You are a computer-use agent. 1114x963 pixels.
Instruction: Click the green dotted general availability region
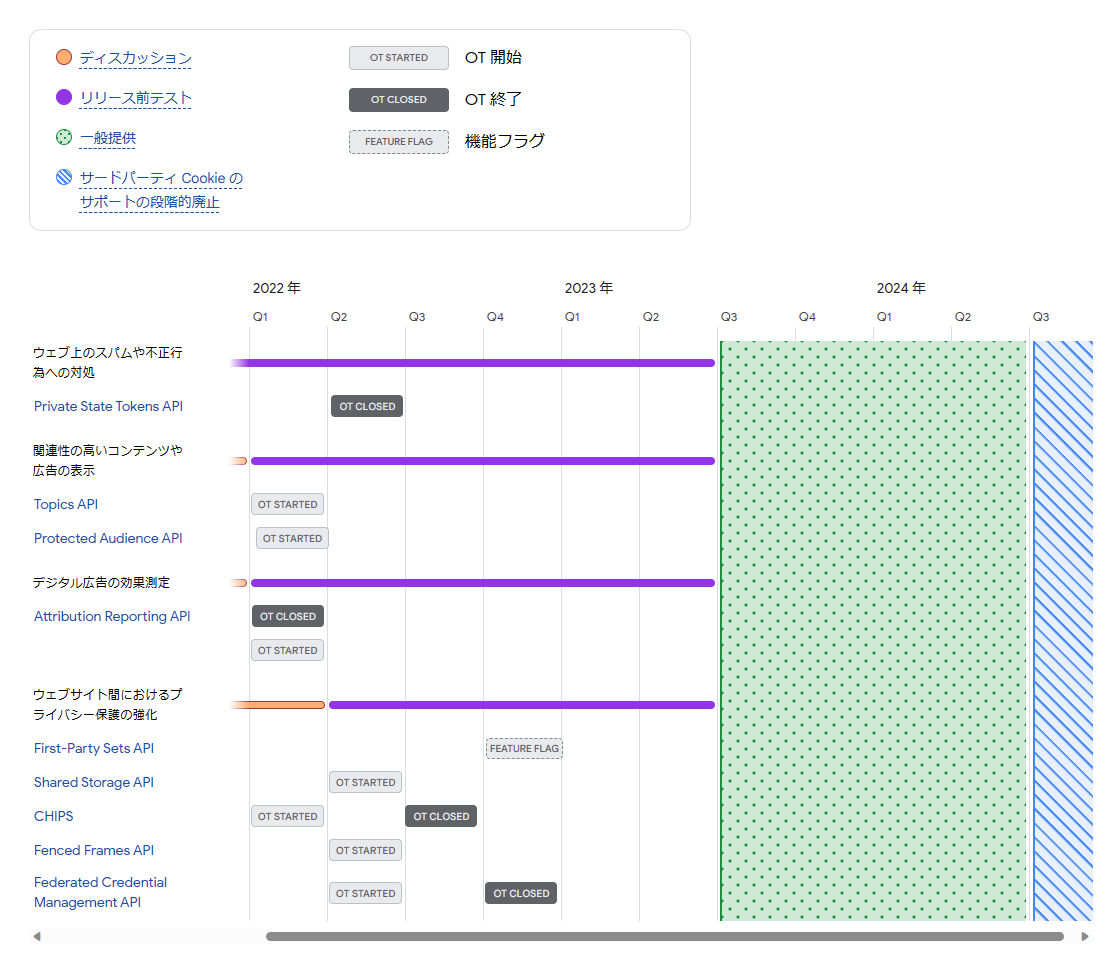tap(873, 630)
